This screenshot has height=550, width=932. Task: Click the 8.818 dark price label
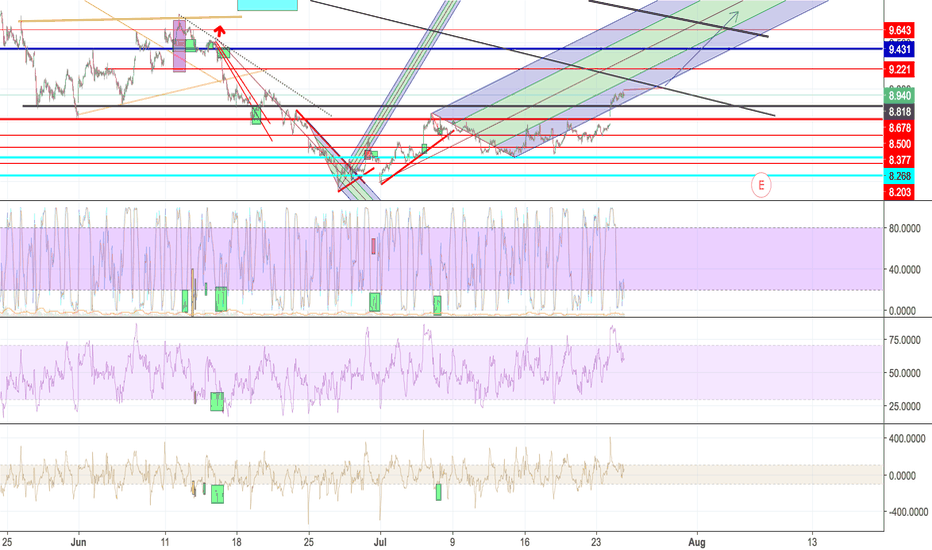[899, 112]
